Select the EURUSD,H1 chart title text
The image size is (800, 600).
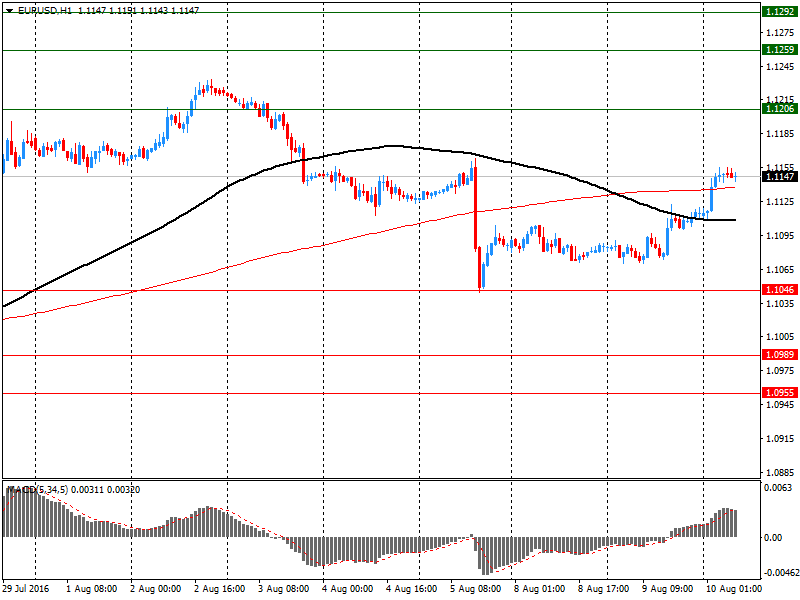coord(45,10)
